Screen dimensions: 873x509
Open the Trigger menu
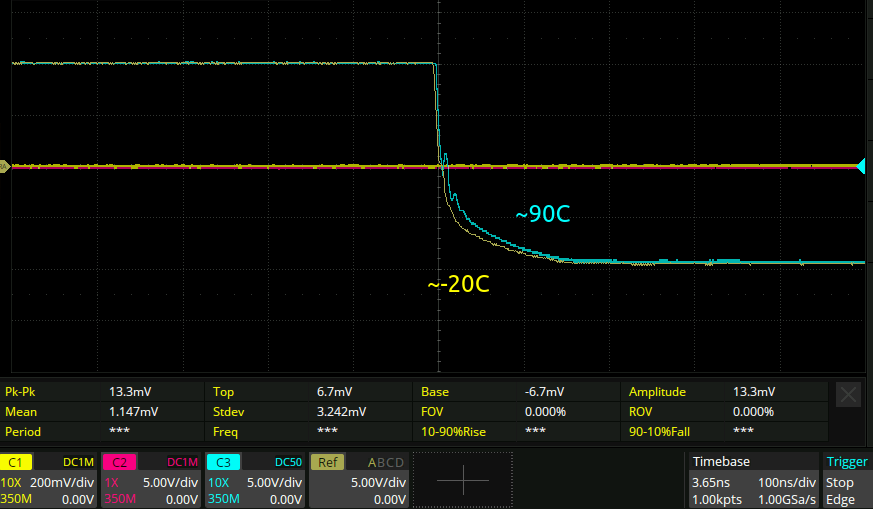point(846,462)
